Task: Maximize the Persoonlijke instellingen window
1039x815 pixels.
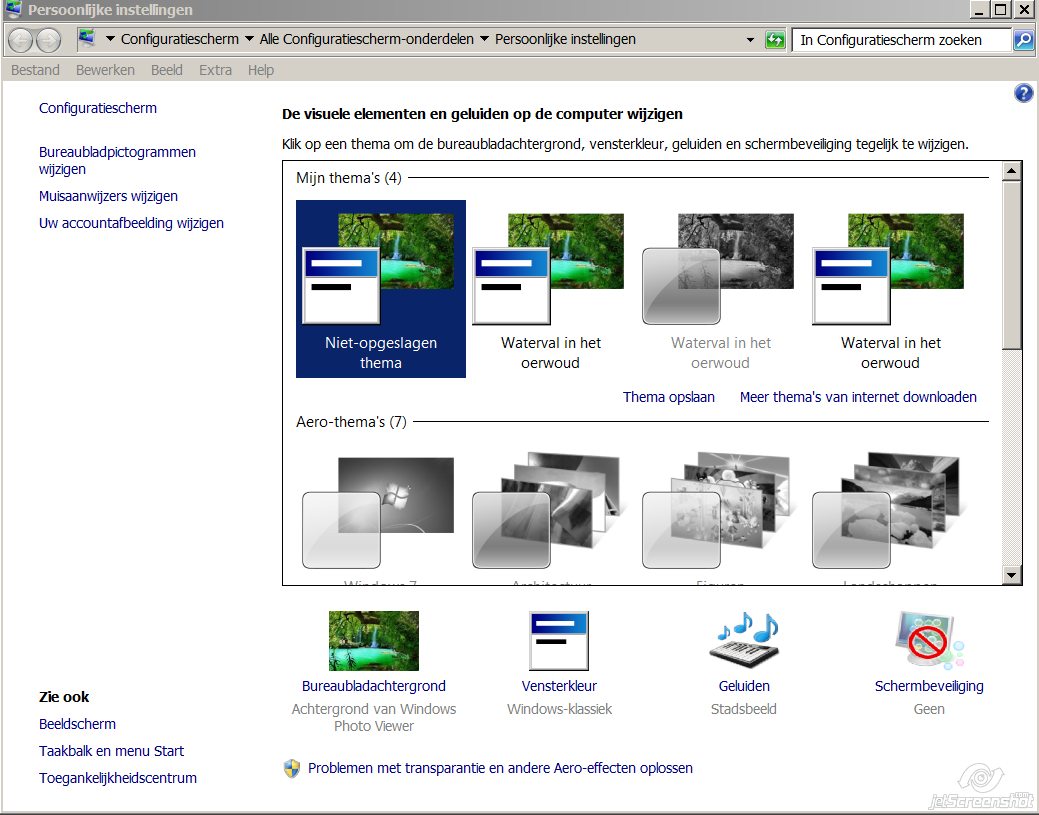Action: point(1001,9)
